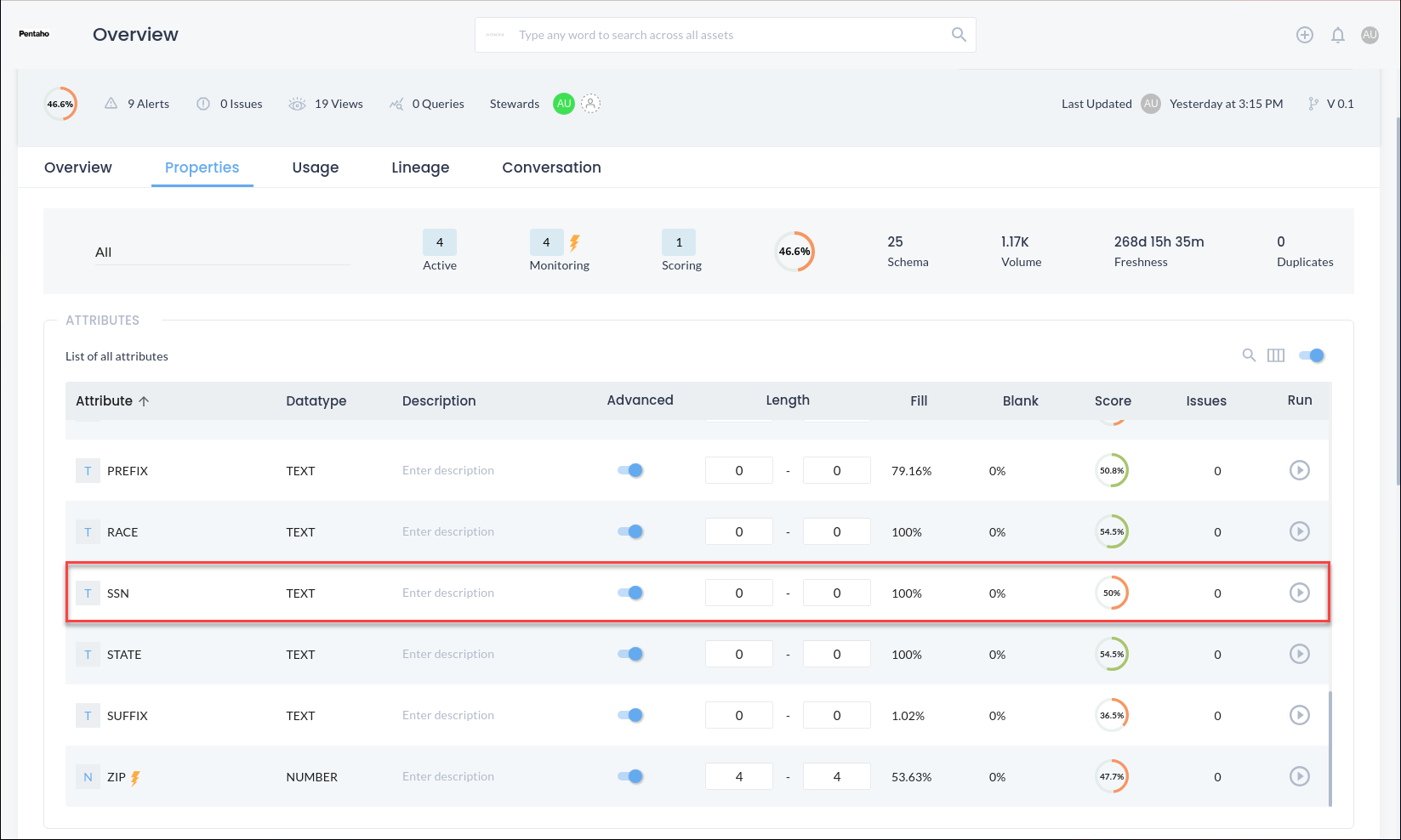This screenshot has width=1401, height=840.
Task: Disable the Advanced switch for SSN row
Action: click(630, 593)
